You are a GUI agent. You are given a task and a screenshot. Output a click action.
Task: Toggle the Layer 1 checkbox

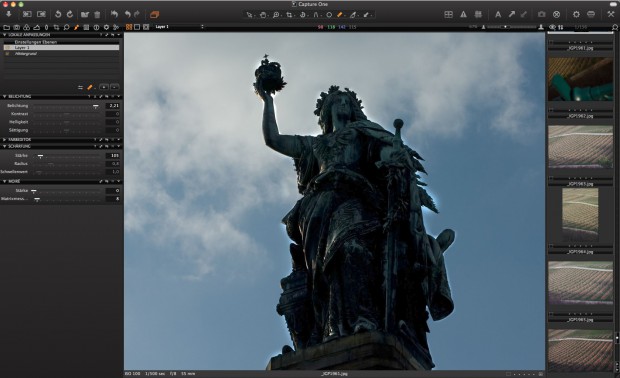[x=7, y=47]
